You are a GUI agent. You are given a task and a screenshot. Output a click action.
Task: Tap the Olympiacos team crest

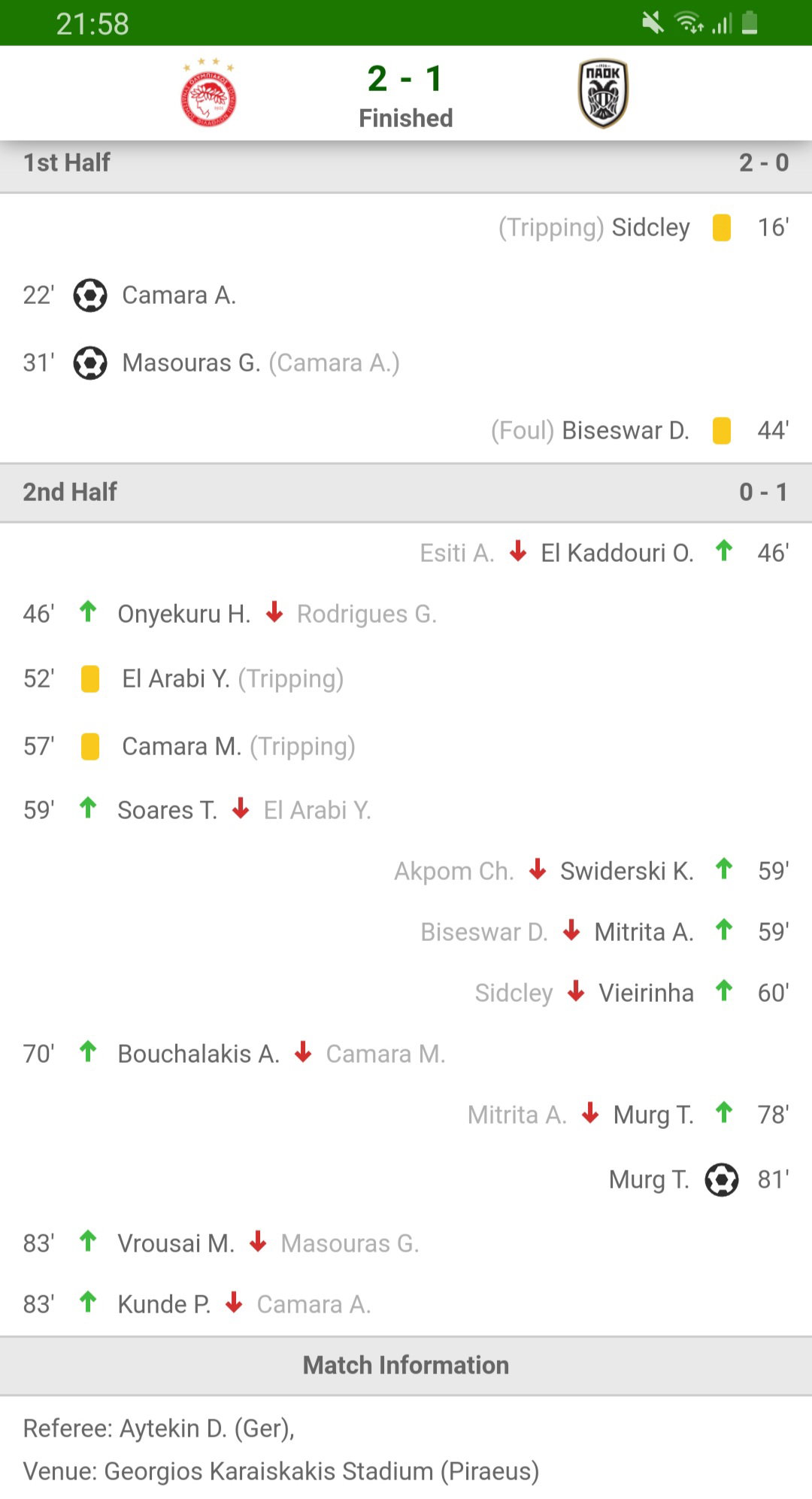click(x=209, y=93)
